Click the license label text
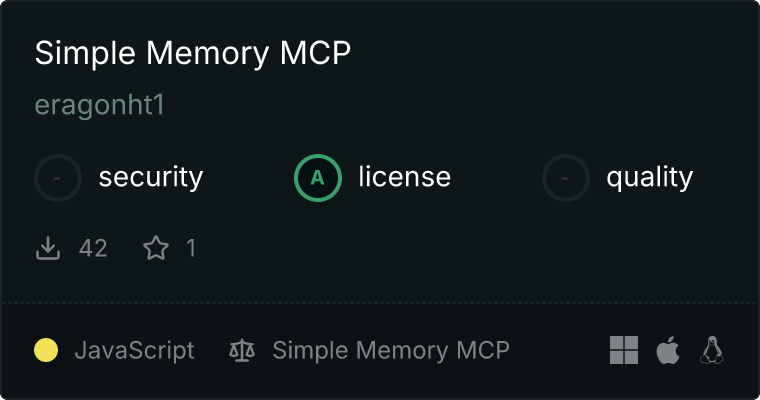This screenshot has height=400, width=760. click(x=405, y=177)
